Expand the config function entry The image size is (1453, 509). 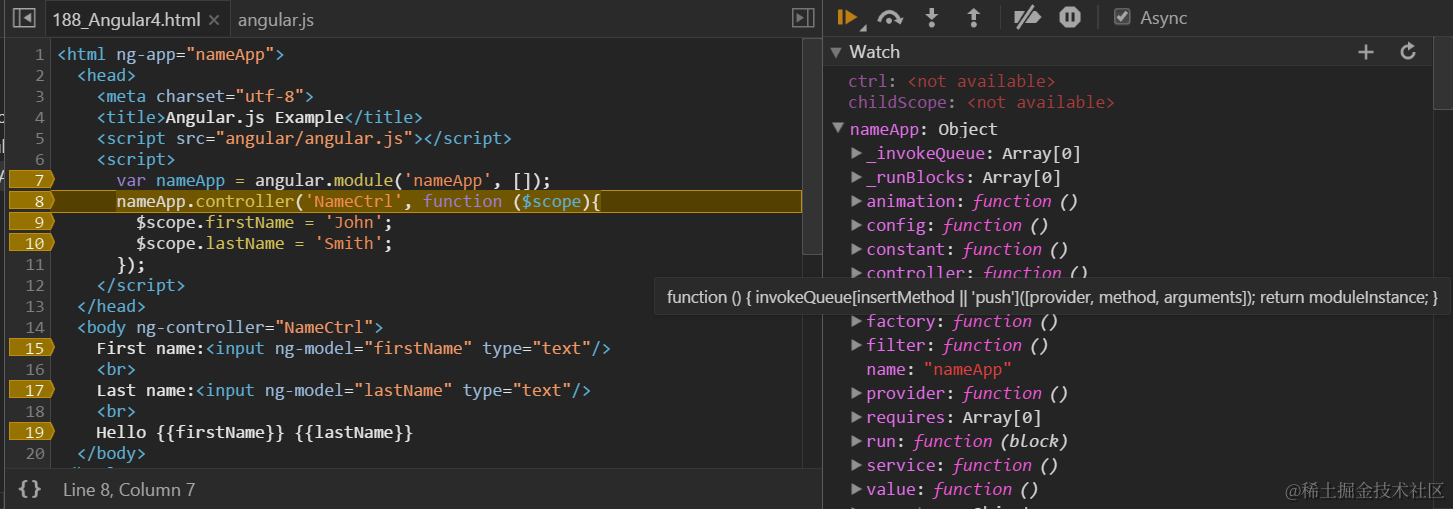coord(856,225)
